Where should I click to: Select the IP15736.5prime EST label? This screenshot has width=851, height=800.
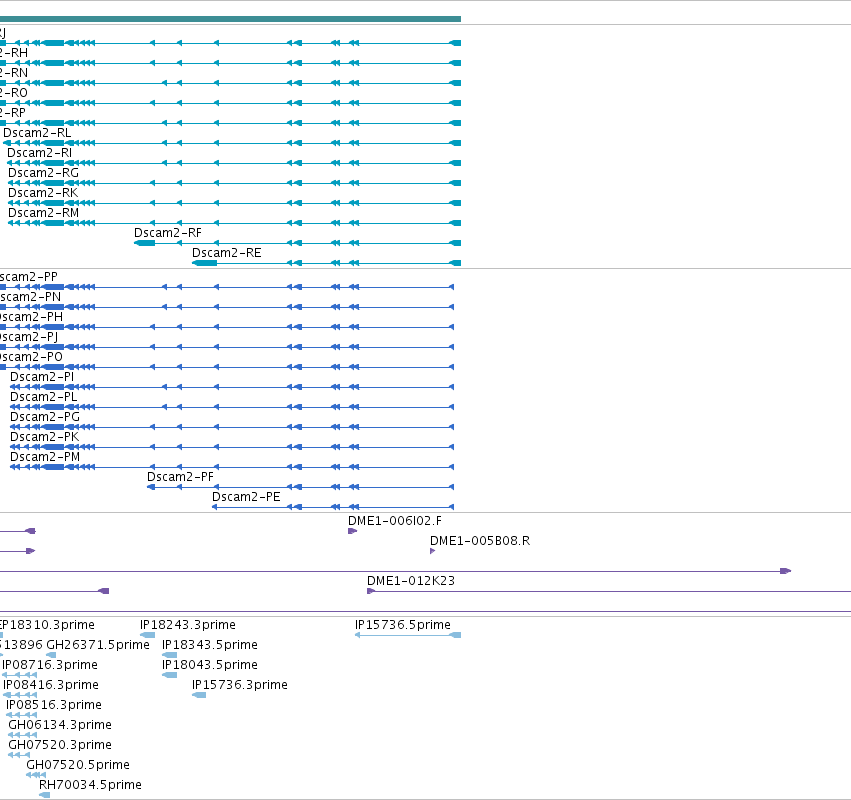coord(403,625)
